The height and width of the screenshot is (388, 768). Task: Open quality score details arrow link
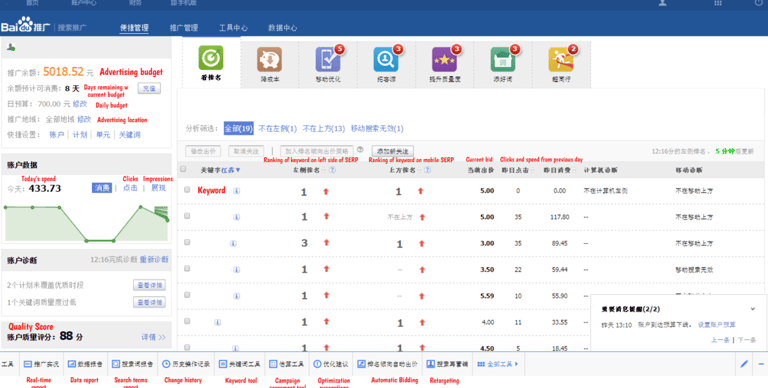(153, 338)
